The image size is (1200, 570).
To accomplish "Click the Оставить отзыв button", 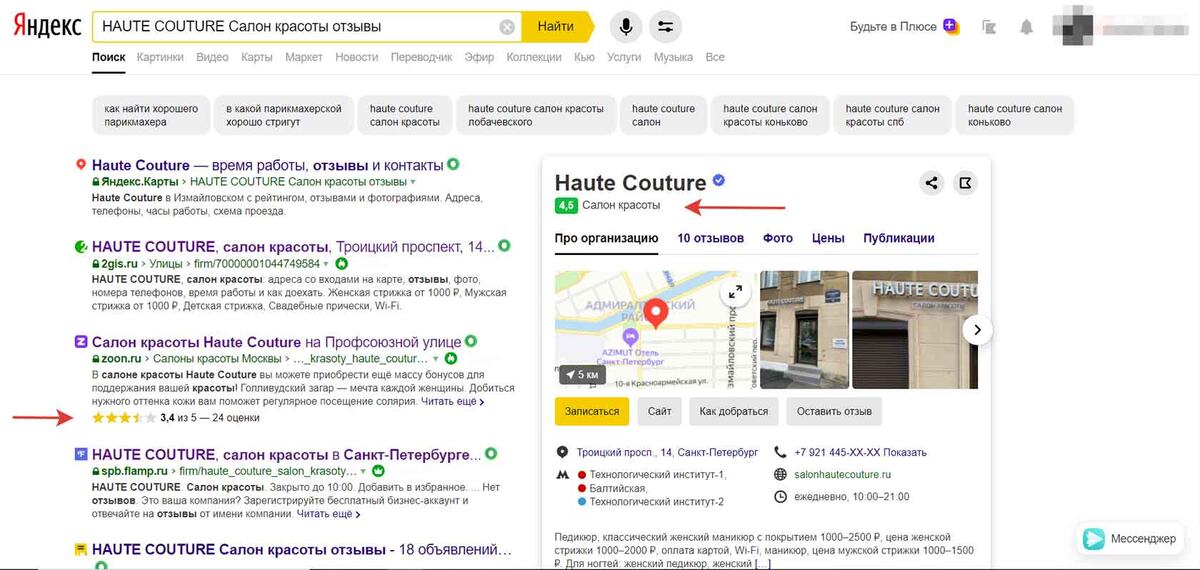I will [x=834, y=411].
